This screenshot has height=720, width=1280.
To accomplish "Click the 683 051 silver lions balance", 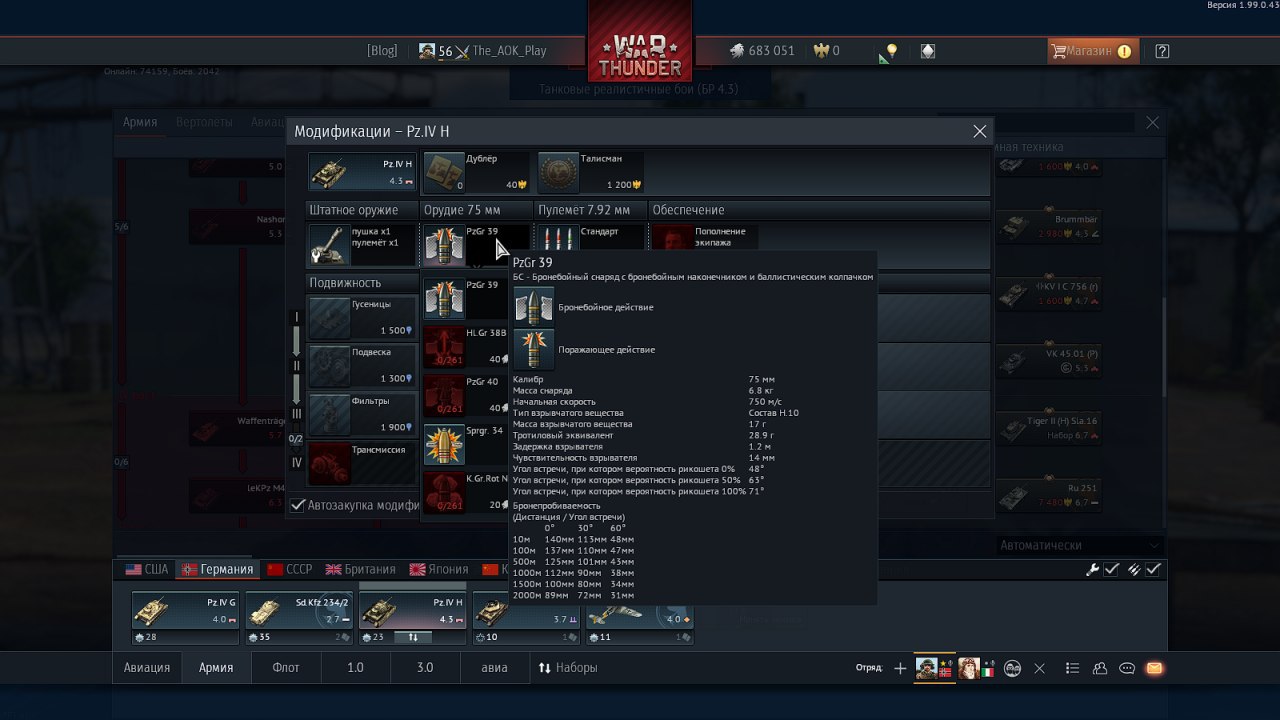I will pyautogui.click(x=762, y=51).
